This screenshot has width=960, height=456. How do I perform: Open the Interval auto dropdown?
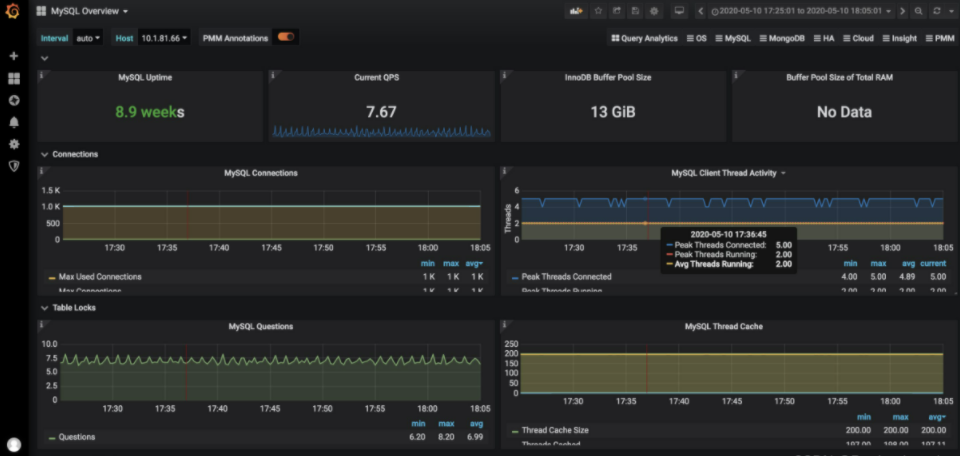[88, 38]
